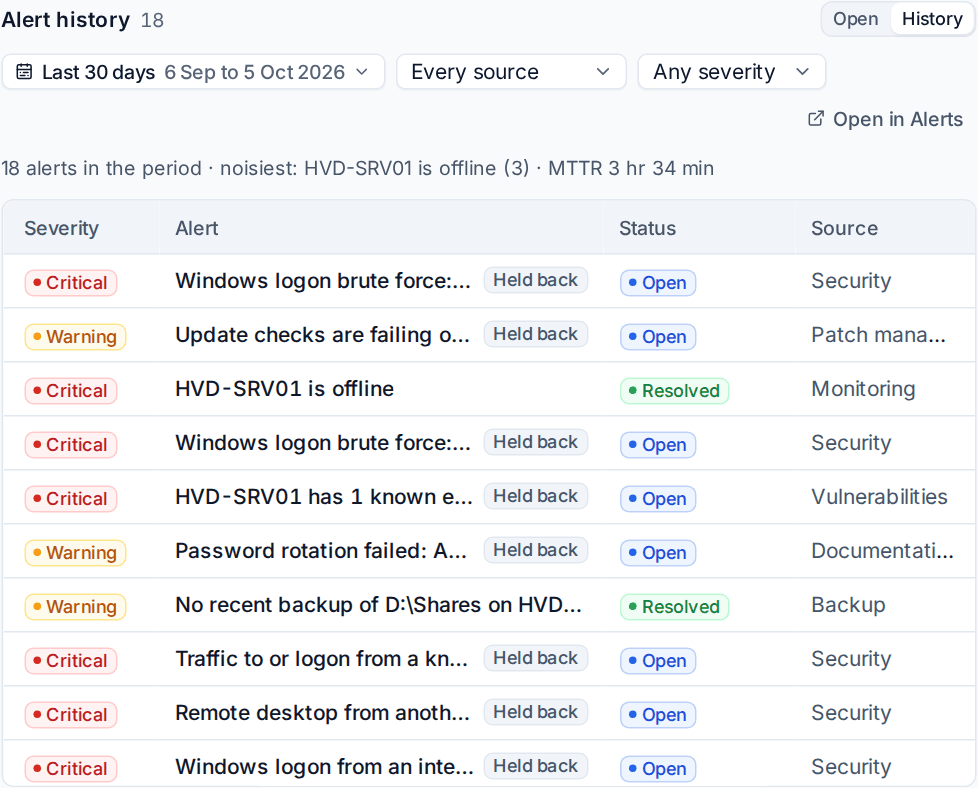Viewport: 978px width, 788px height.
Task: Click Resolved status of HVD-SRV01 is offline
Action: [x=674, y=391]
